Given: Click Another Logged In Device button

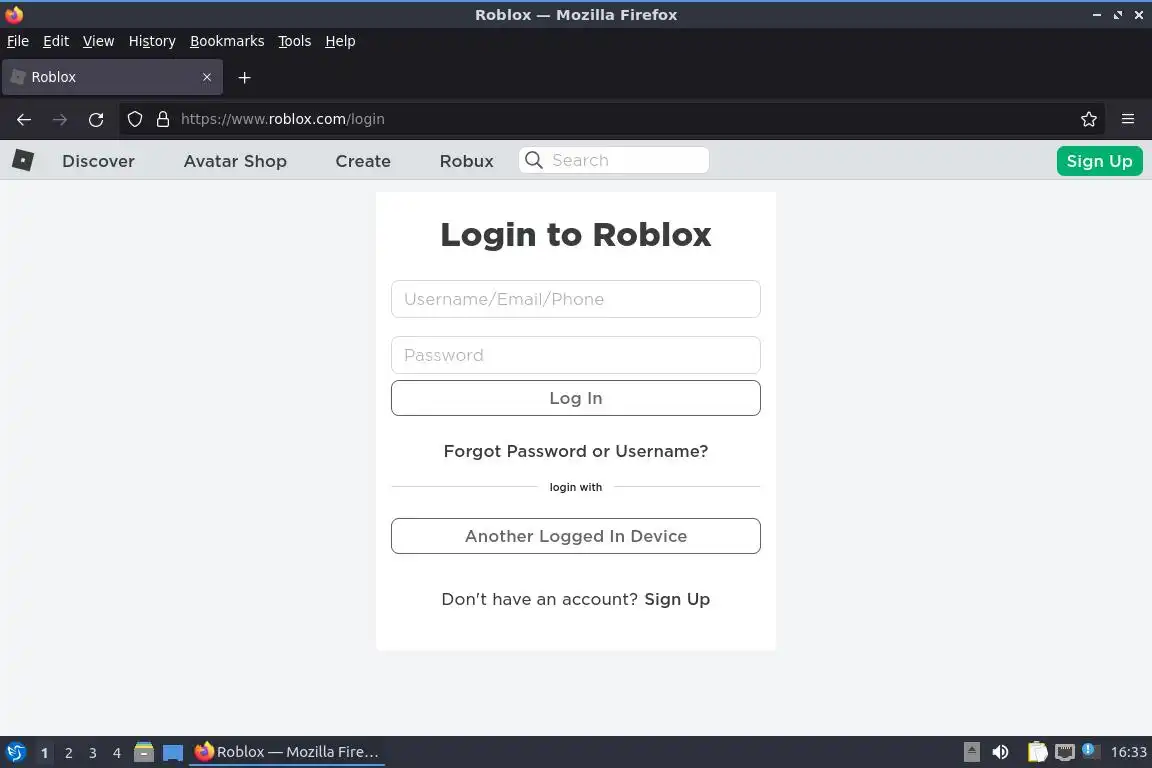Looking at the screenshot, I should (576, 536).
